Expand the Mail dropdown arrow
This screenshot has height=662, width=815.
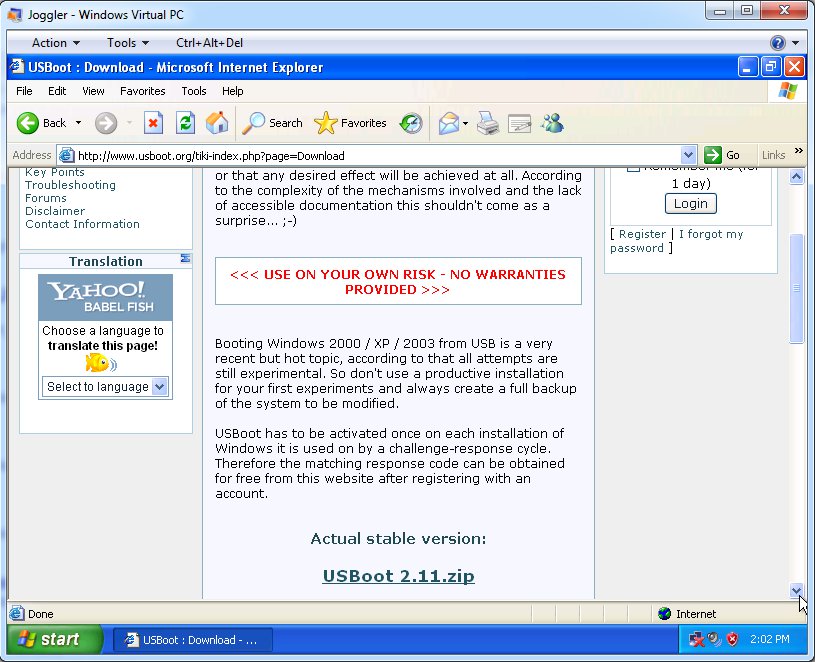point(465,123)
